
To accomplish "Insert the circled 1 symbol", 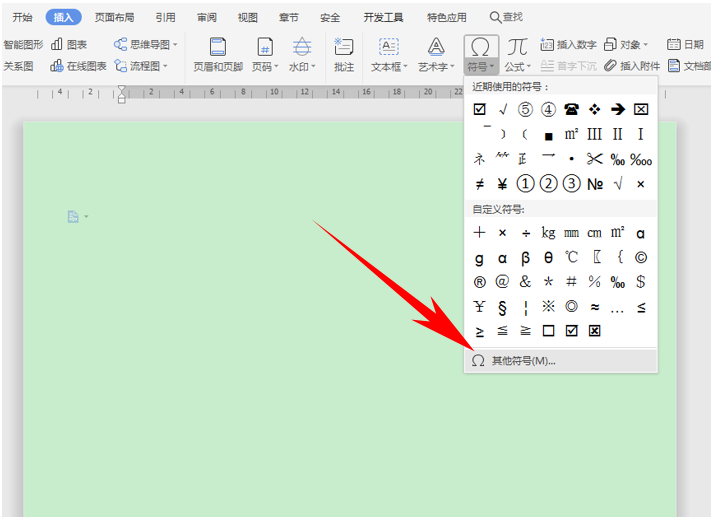I will point(525,184).
